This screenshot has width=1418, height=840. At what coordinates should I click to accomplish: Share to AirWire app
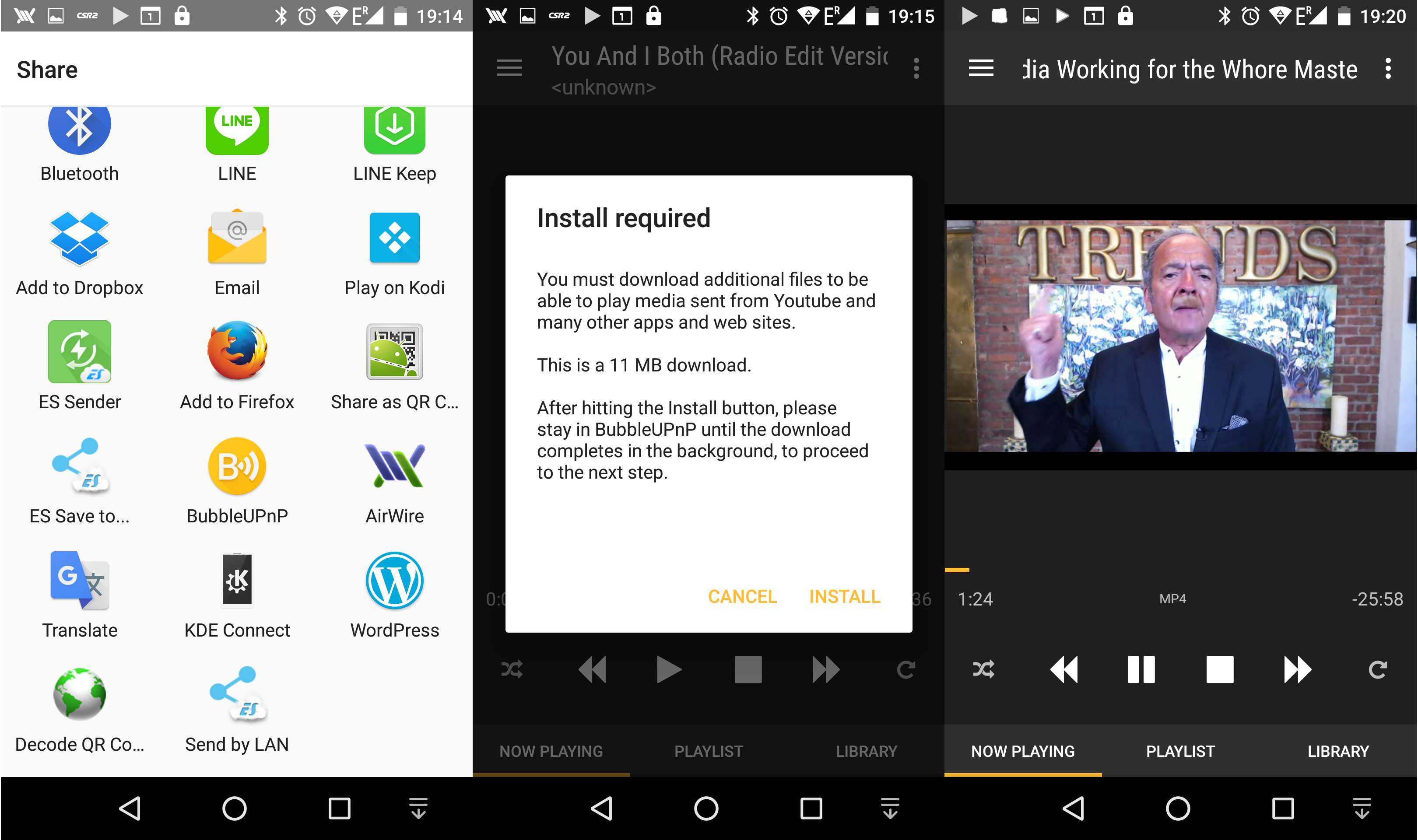(395, 466)
